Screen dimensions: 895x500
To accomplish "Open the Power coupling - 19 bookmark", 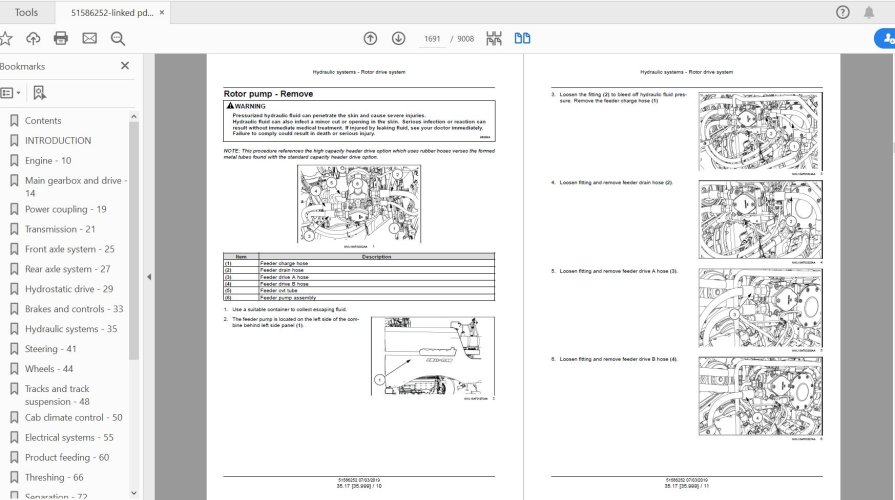I will (x=66, y=209).
